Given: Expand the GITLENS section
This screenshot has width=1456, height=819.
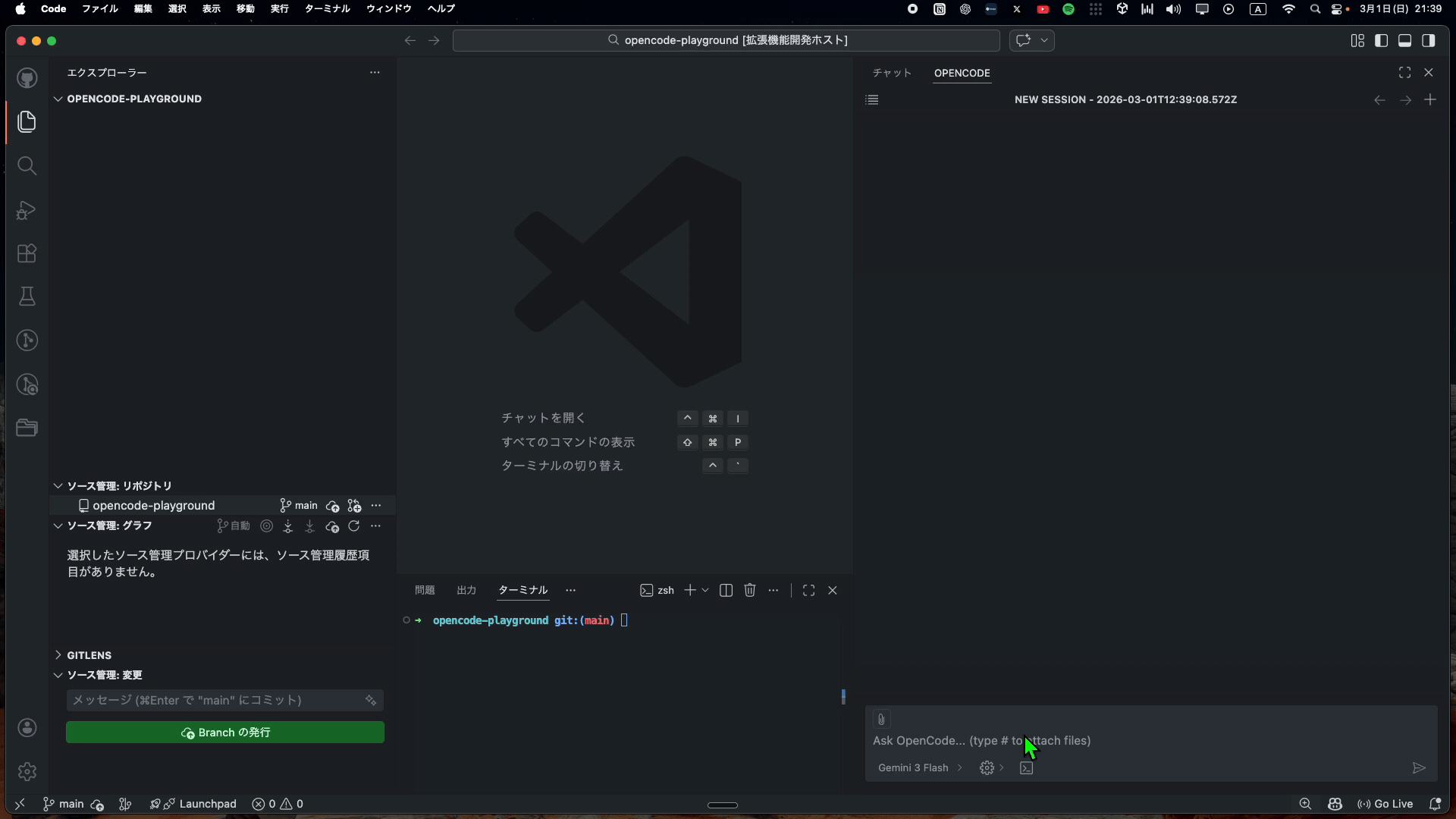Looking at the screenshot, I should (x=83, y=655).
